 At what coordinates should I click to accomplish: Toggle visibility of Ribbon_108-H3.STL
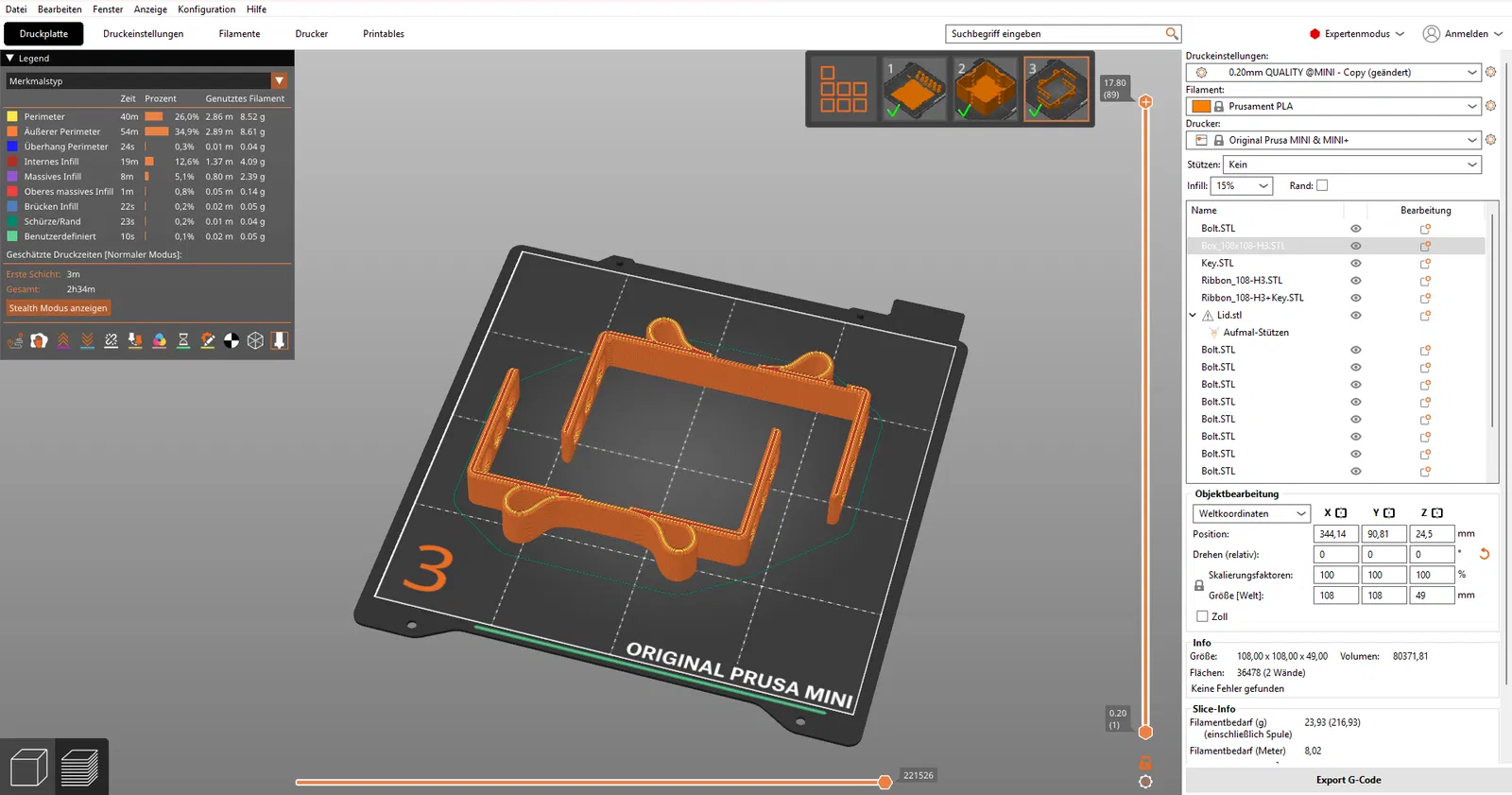tap(1356, 281)
